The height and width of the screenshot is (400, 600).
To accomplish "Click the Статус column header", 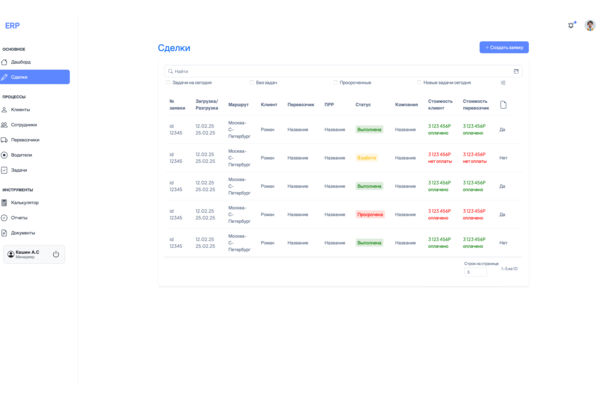I will (363, 105).
